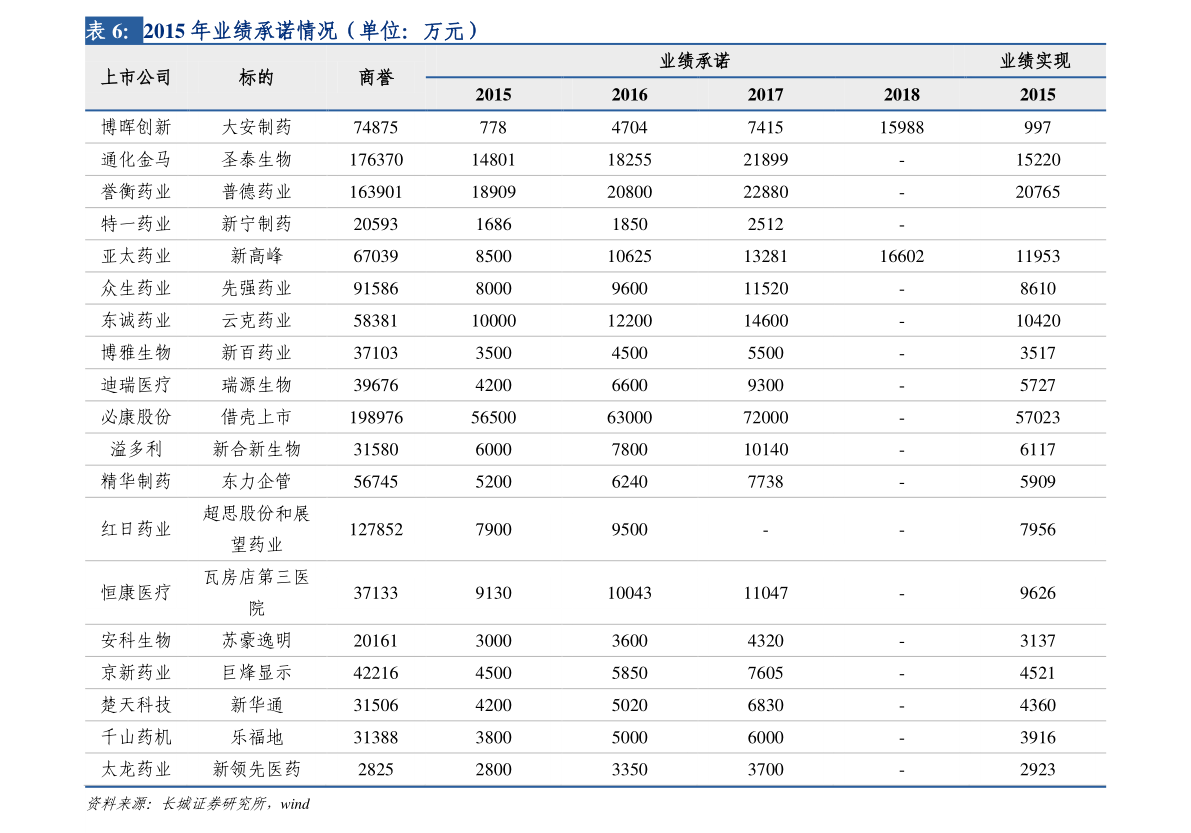The image size is (1191, 833).
Task: Select target '新宁制药'
Action: click(x=256, y=224)
